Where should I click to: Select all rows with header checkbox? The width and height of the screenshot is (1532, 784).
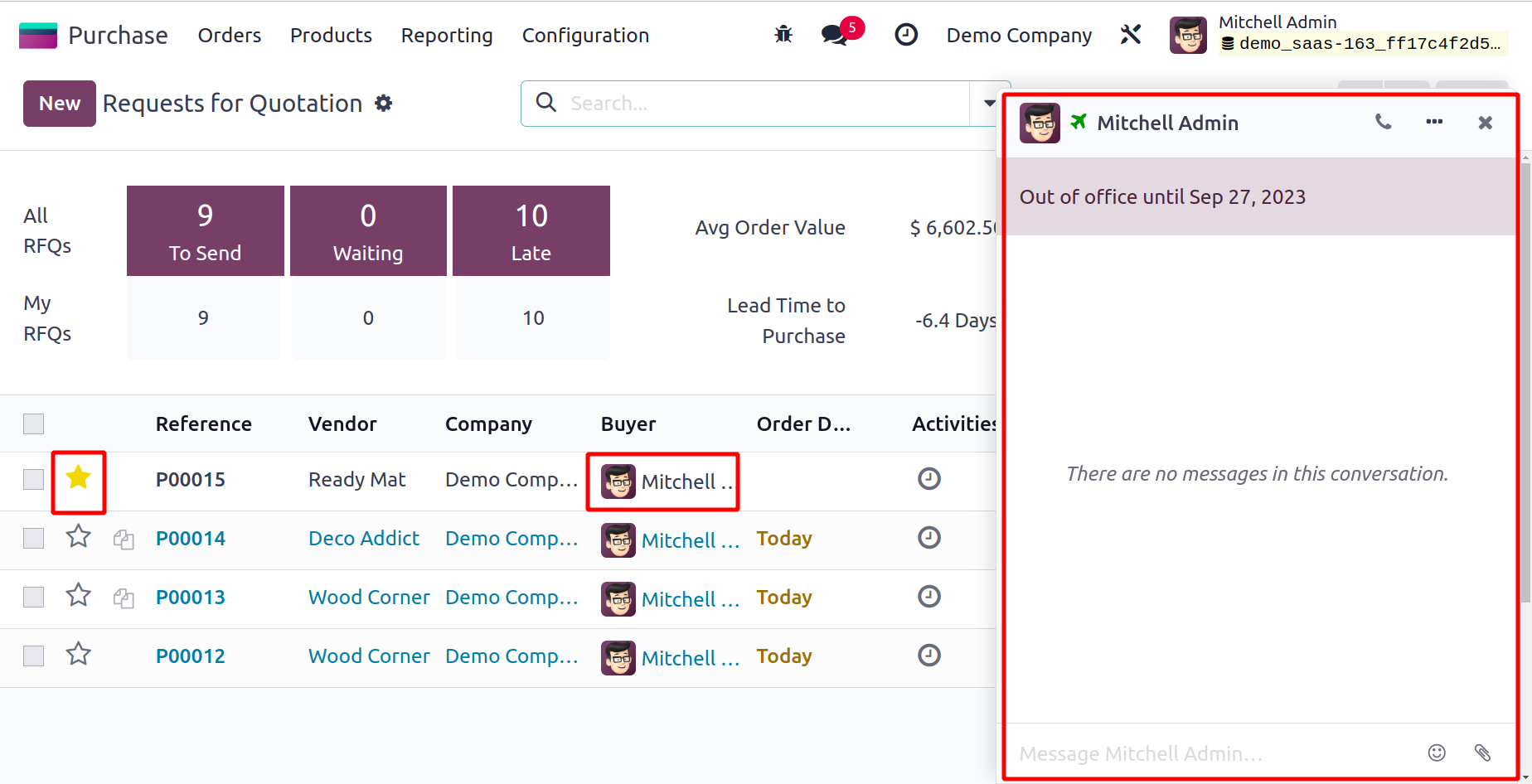[x=33, y=424]
